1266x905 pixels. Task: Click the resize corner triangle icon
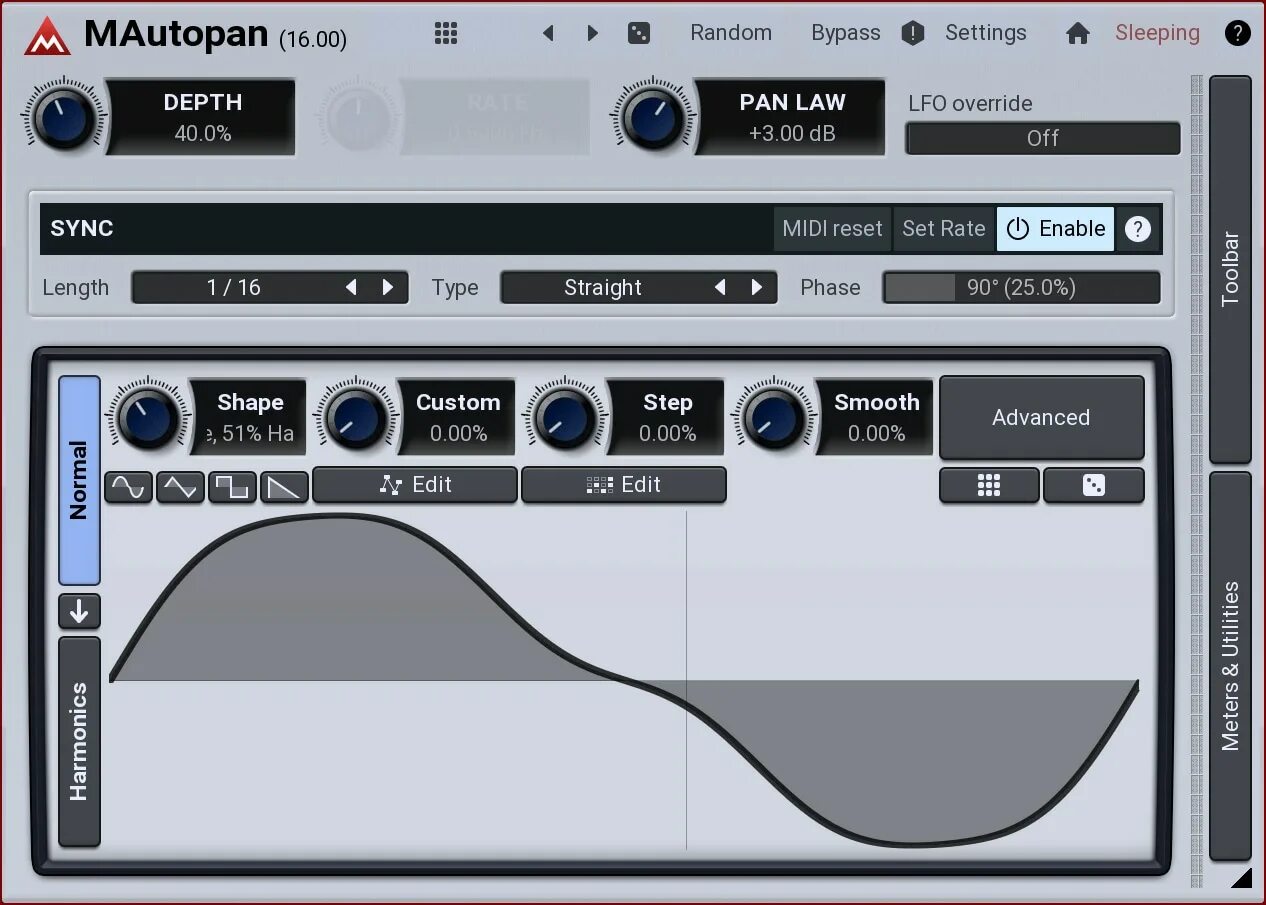pos(1241,878)
